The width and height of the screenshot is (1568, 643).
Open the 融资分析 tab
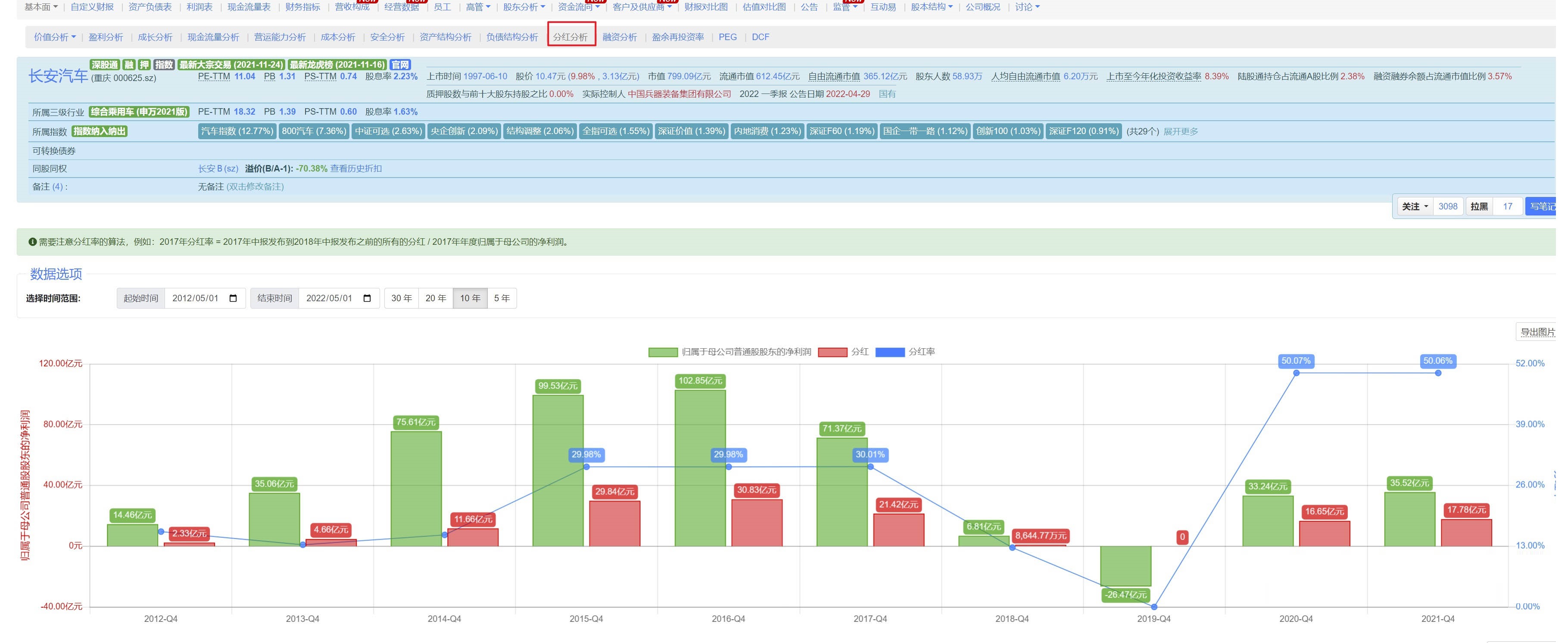619,37
